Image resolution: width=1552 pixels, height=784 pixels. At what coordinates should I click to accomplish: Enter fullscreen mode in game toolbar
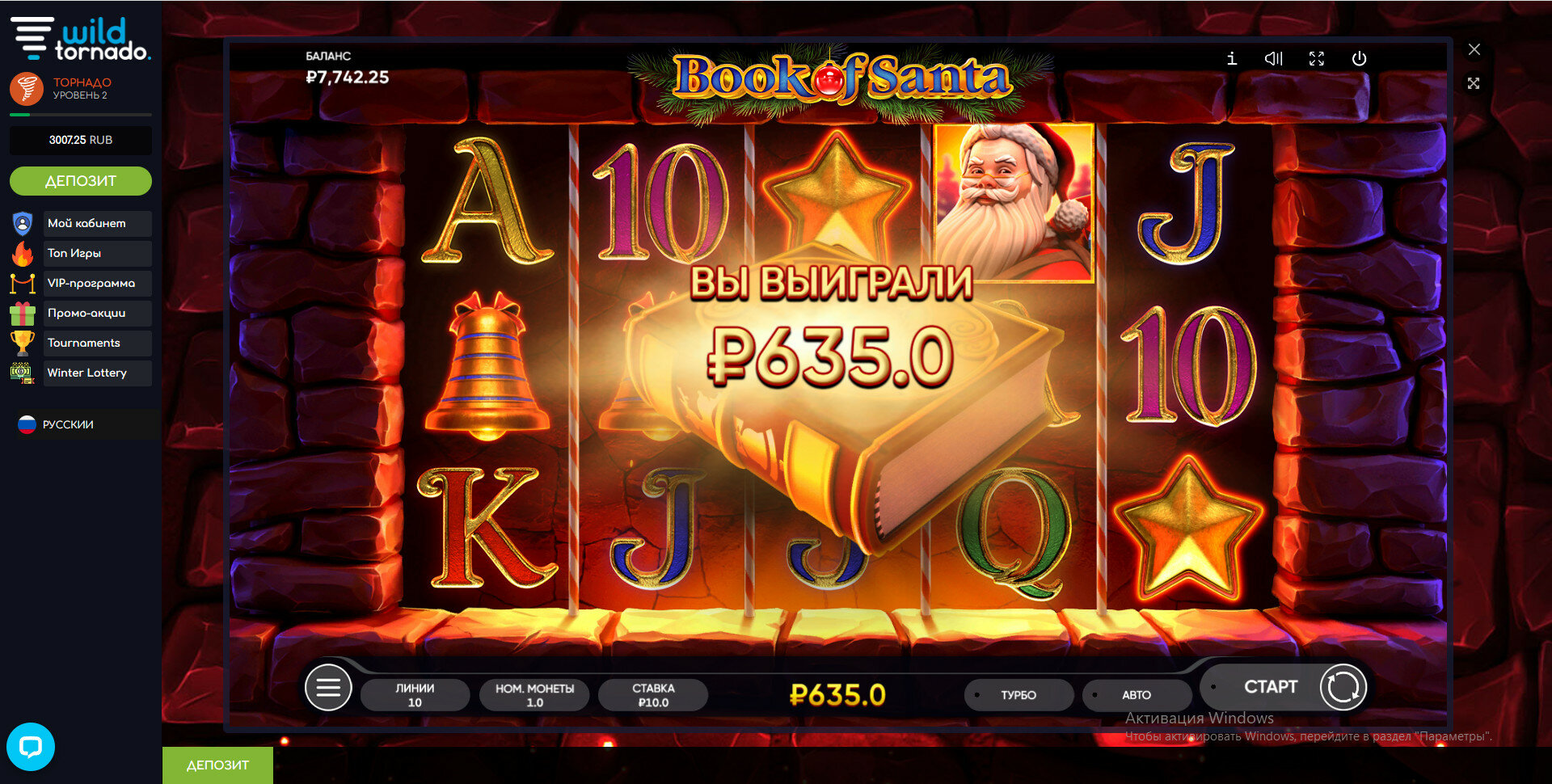point(1317,58)
